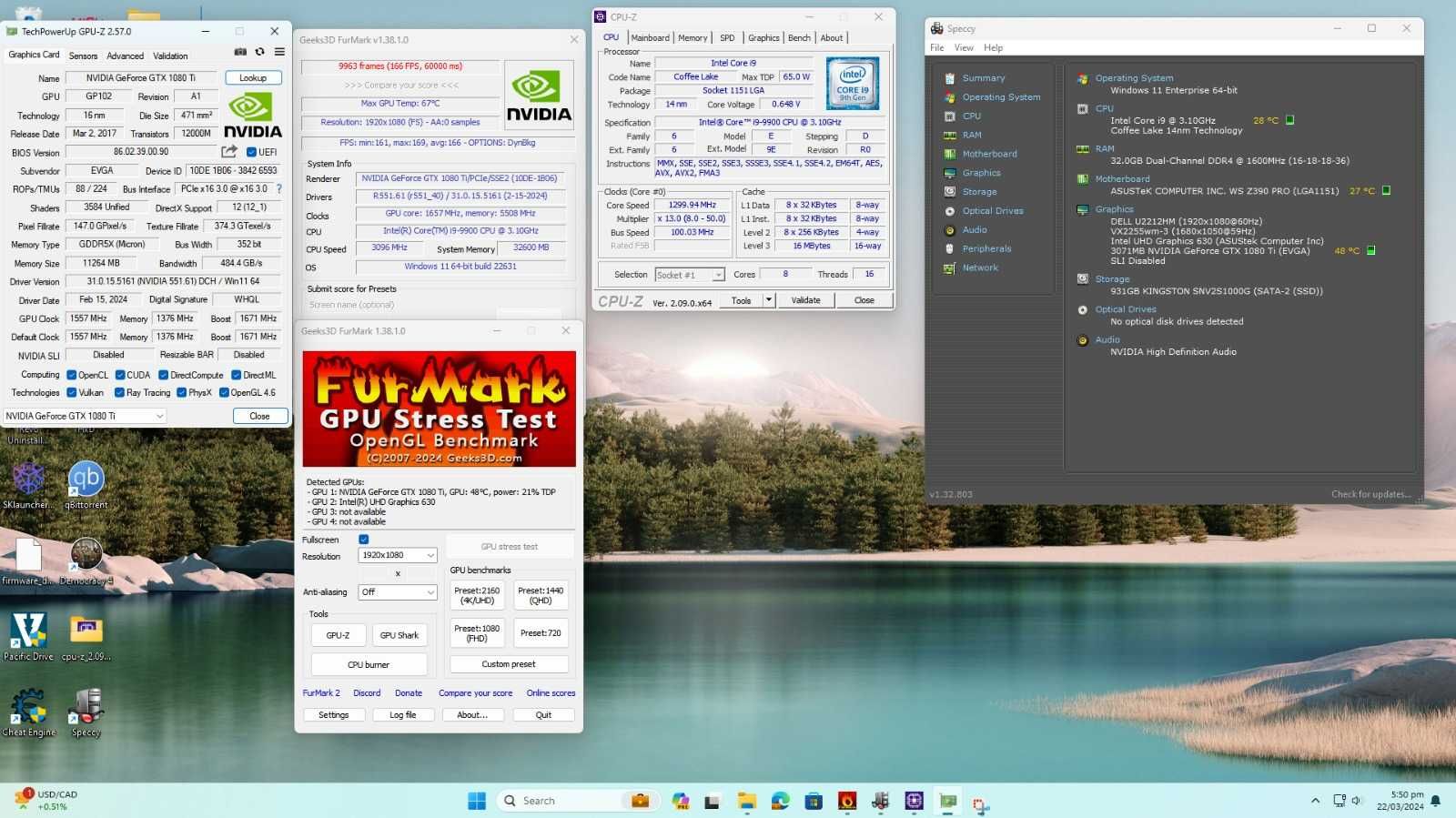The width and height of the screenshot is (1456, 818).
Task: Switch to the SPD tab in CPU-Z
Action: [727, 37]
